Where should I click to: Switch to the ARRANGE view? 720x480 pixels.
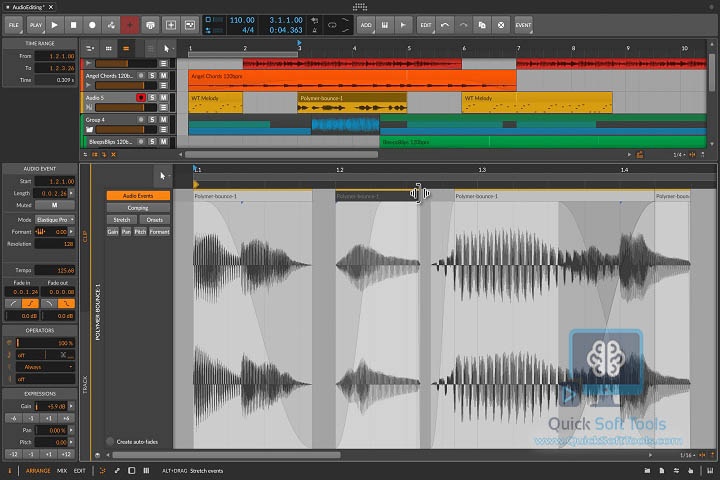pyautogui.click(x=38, y=471)
